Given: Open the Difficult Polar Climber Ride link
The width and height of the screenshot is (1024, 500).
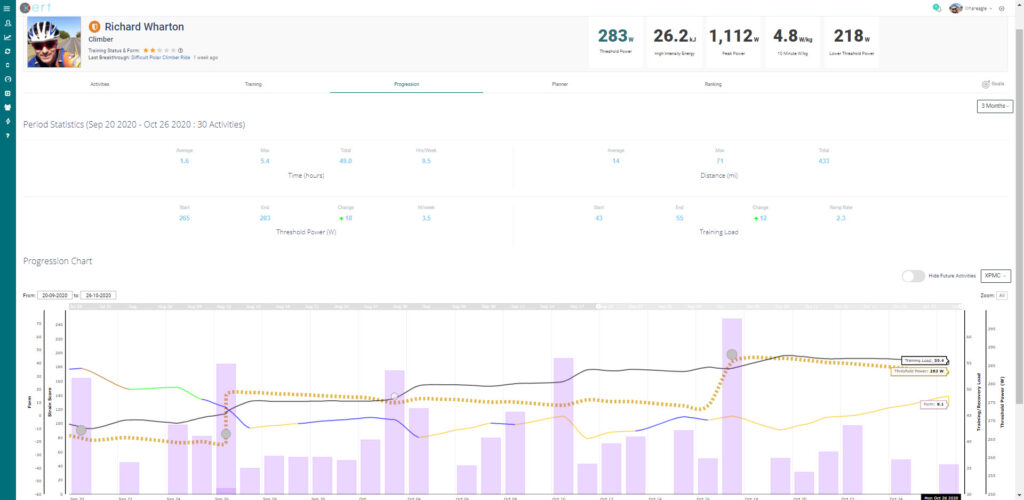Looking at the screenshot, I should point(161,58).
